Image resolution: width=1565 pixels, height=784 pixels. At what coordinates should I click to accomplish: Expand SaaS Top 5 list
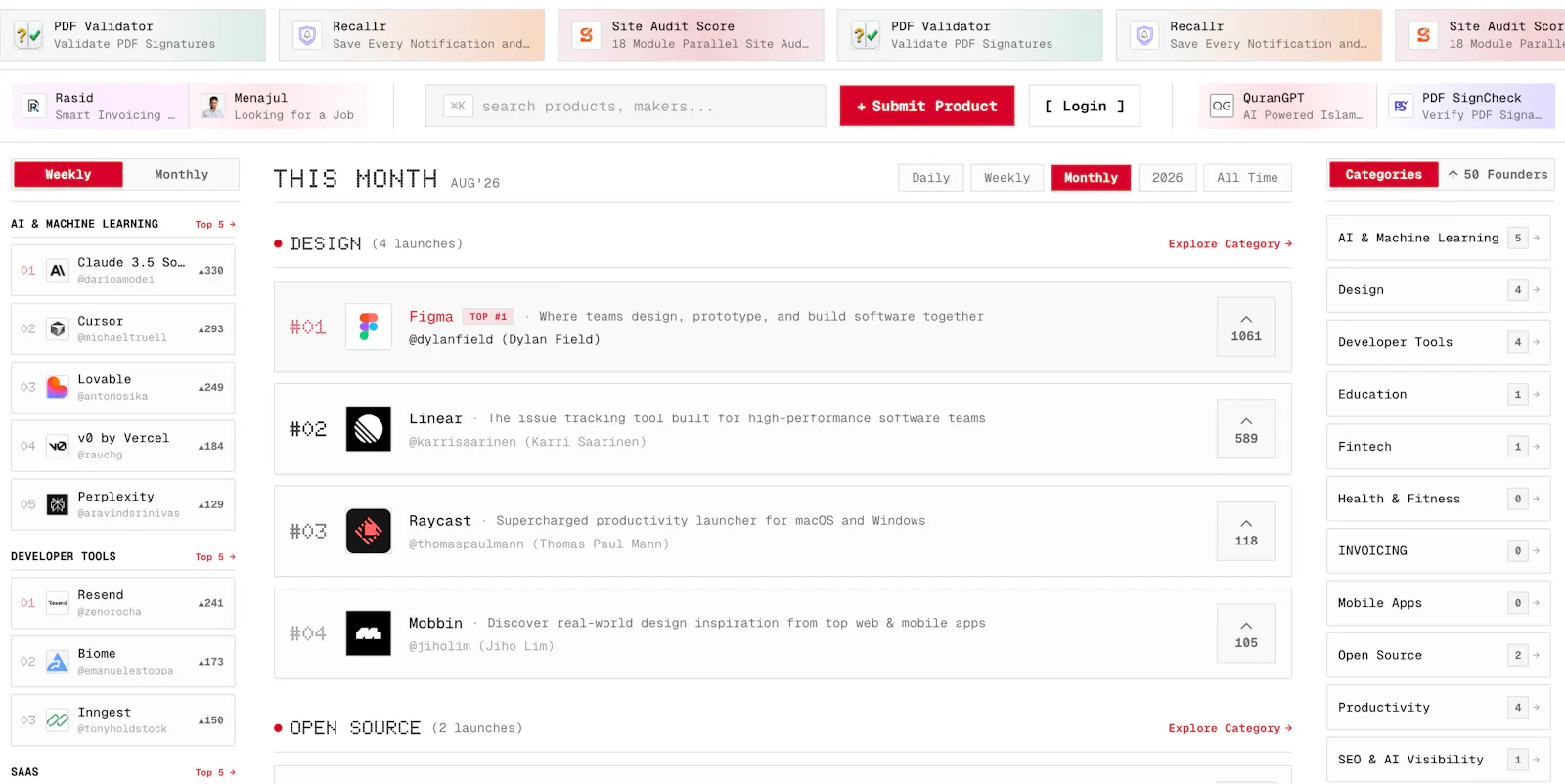[x=215, y=772]
